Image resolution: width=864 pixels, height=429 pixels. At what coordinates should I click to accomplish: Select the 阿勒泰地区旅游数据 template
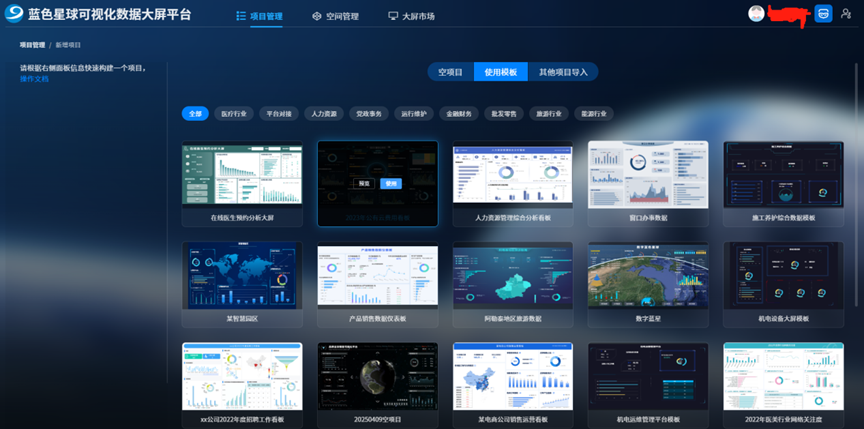pyautogui.click(x=512, y=285)
